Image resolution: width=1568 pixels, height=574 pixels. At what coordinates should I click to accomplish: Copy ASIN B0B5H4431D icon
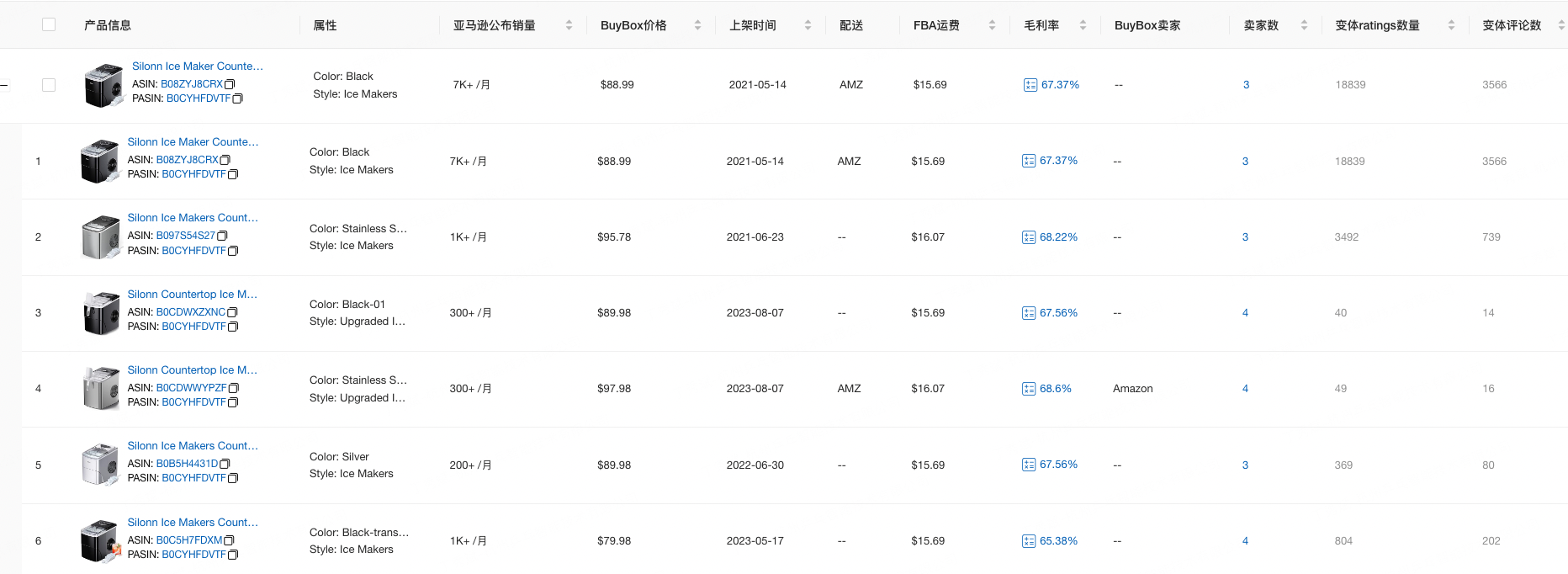225,464
